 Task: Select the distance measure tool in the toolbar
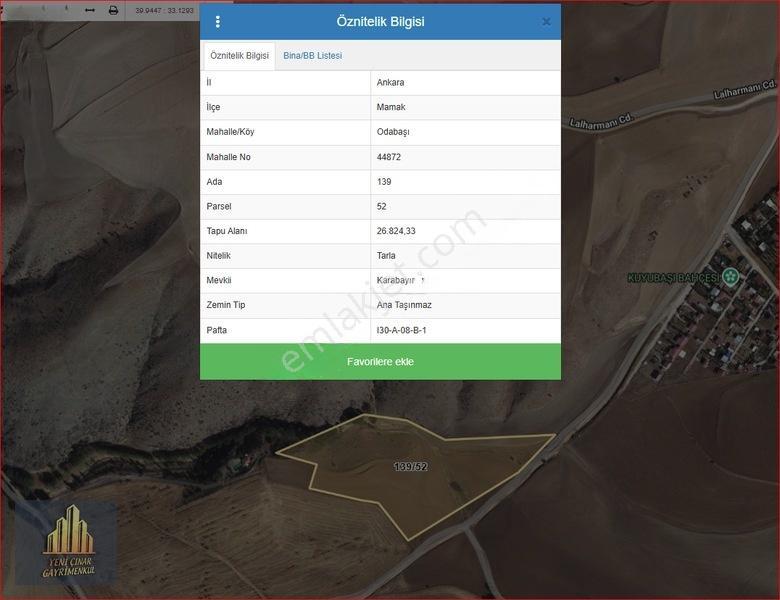[x=90, y=10]
